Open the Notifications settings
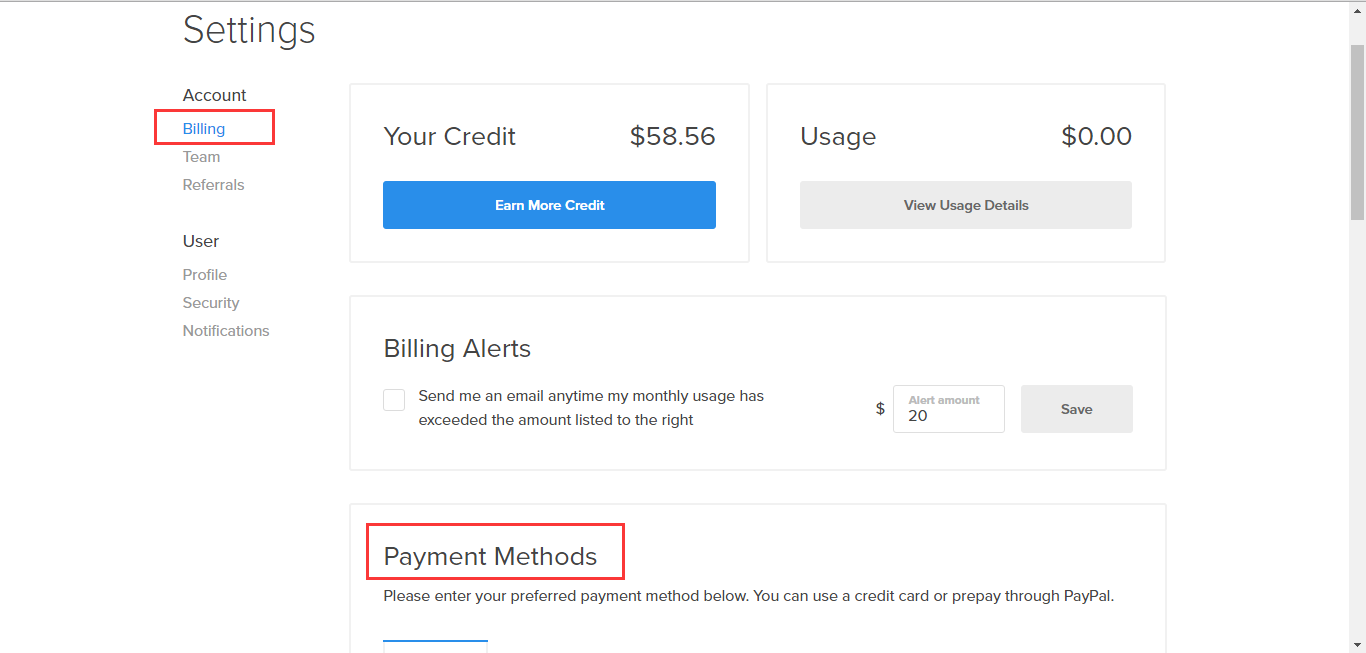Image resolution: width=1366 pixels, height=653 pixels. (x=226, y=331)
